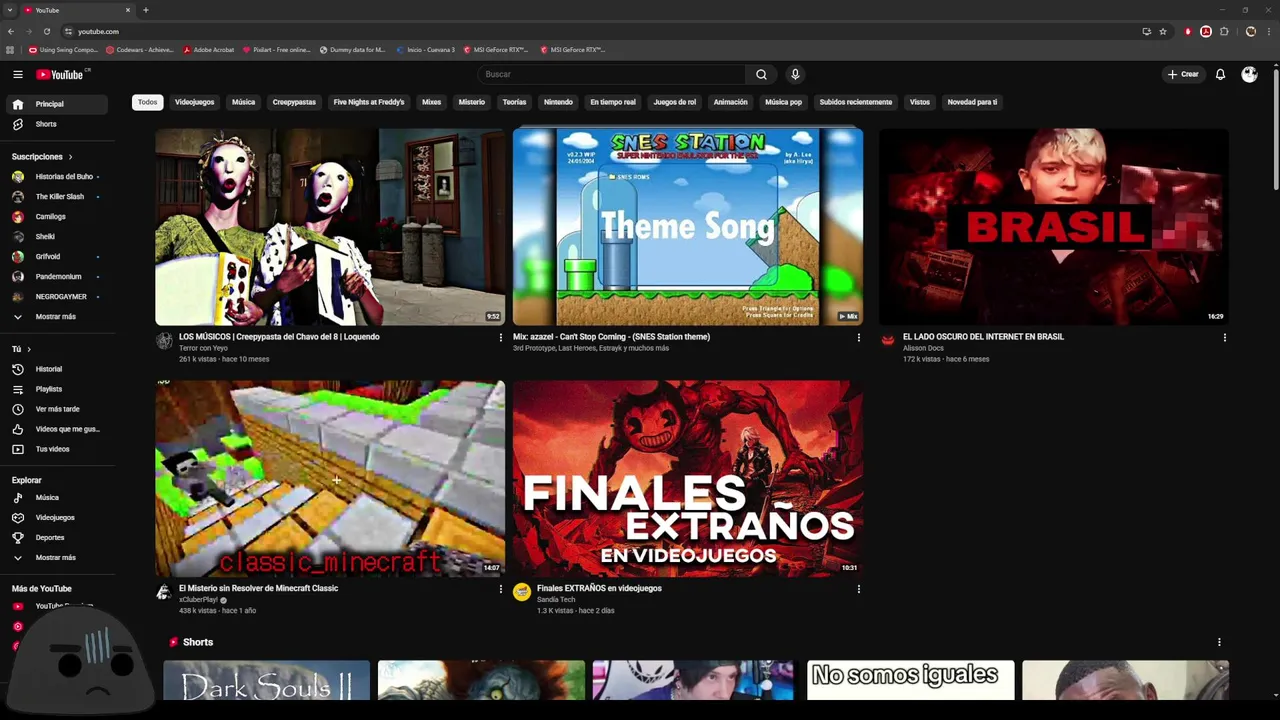Expand Mostrar más under Explorar
Screen dimensions: 1280x720
(57, 557)
